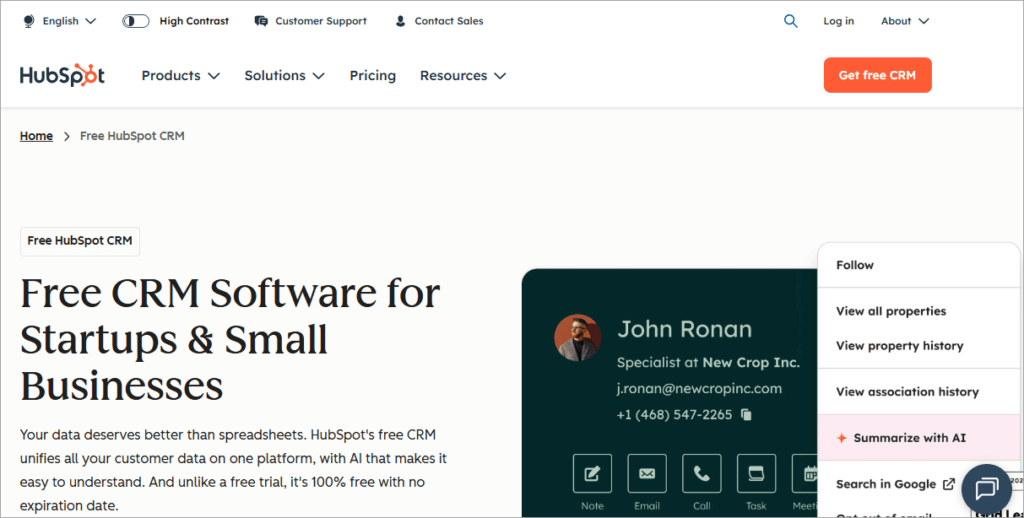Click the +1 (468) 547-2265 phone number

(x=674, y=415)
